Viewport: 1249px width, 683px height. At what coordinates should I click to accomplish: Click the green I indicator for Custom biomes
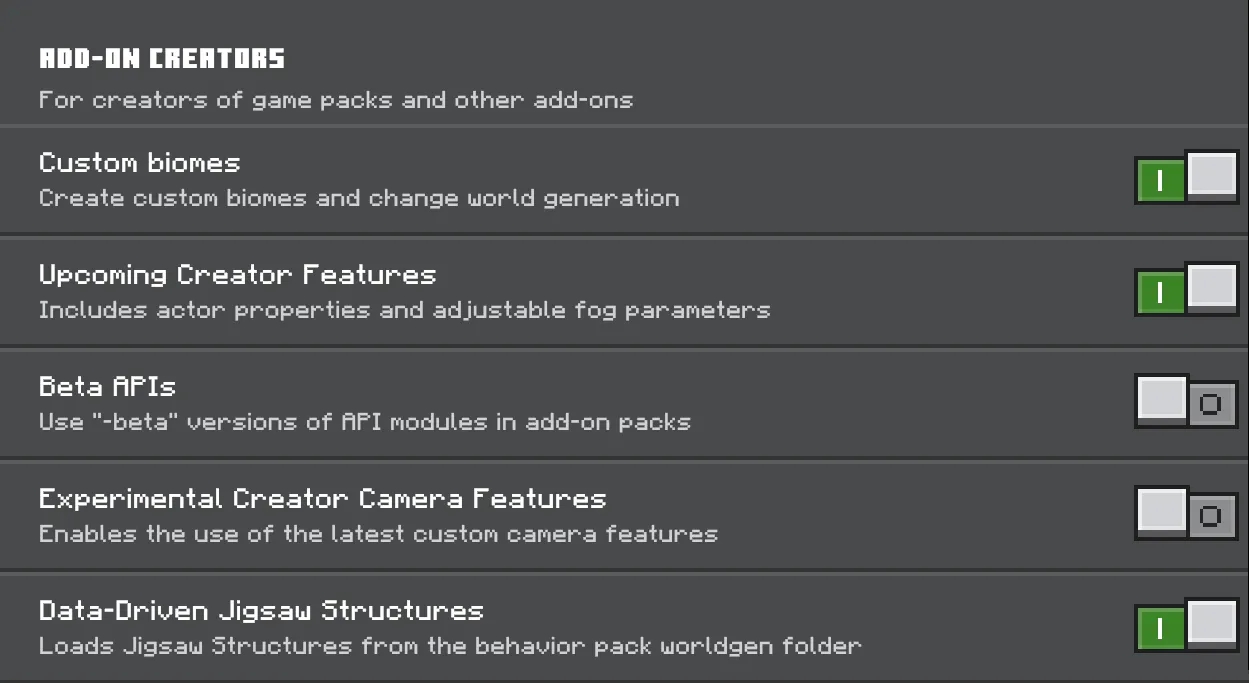[x=1160, y=182]
